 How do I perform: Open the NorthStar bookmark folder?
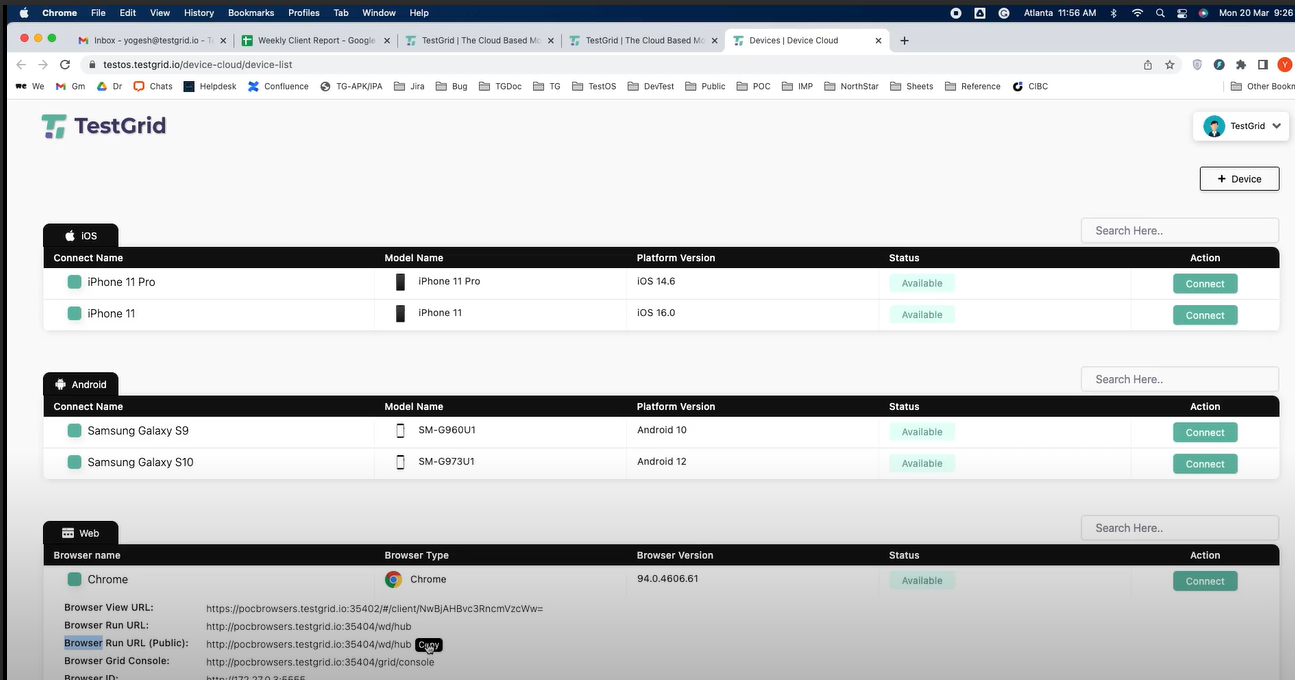click(x=851, y=86)
